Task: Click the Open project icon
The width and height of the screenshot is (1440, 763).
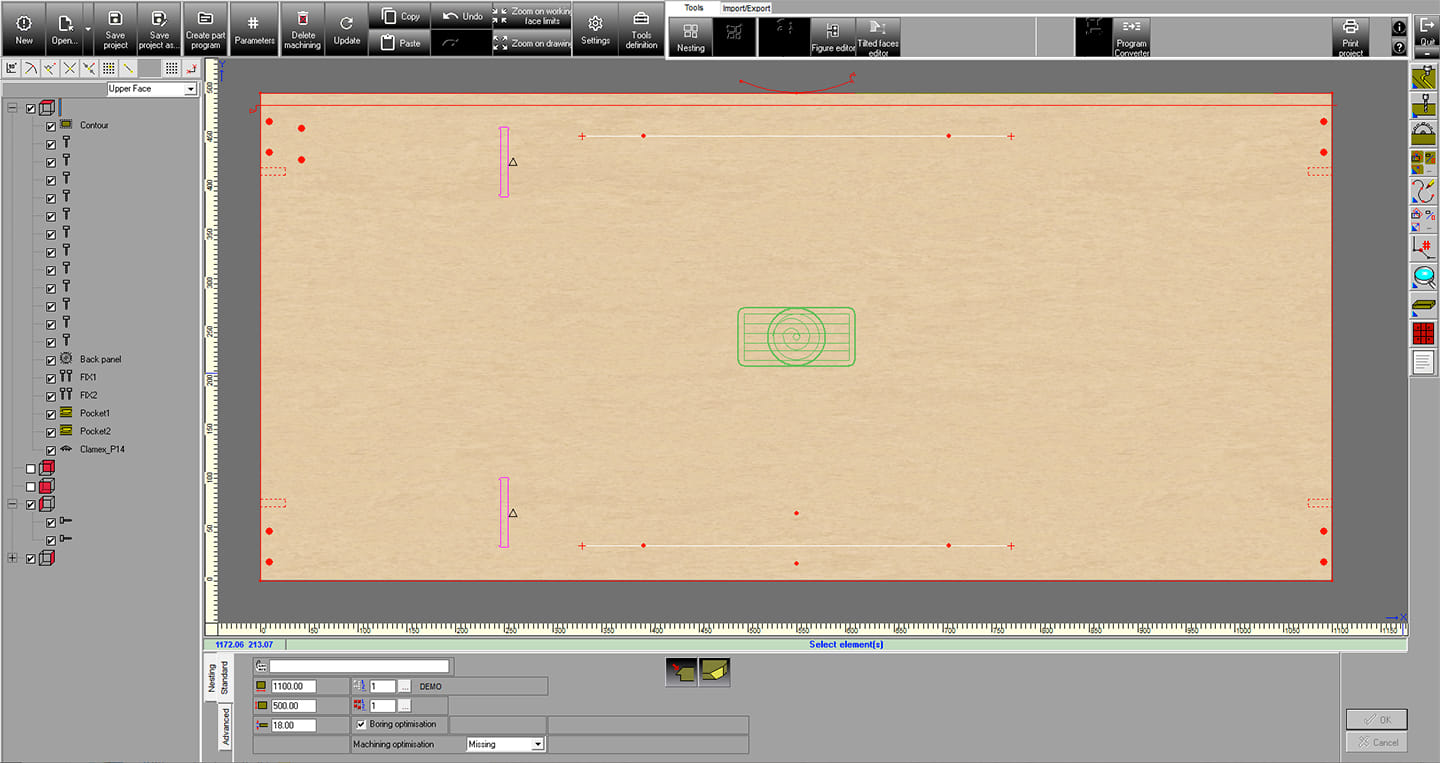Action: click(x=64, y=29)
